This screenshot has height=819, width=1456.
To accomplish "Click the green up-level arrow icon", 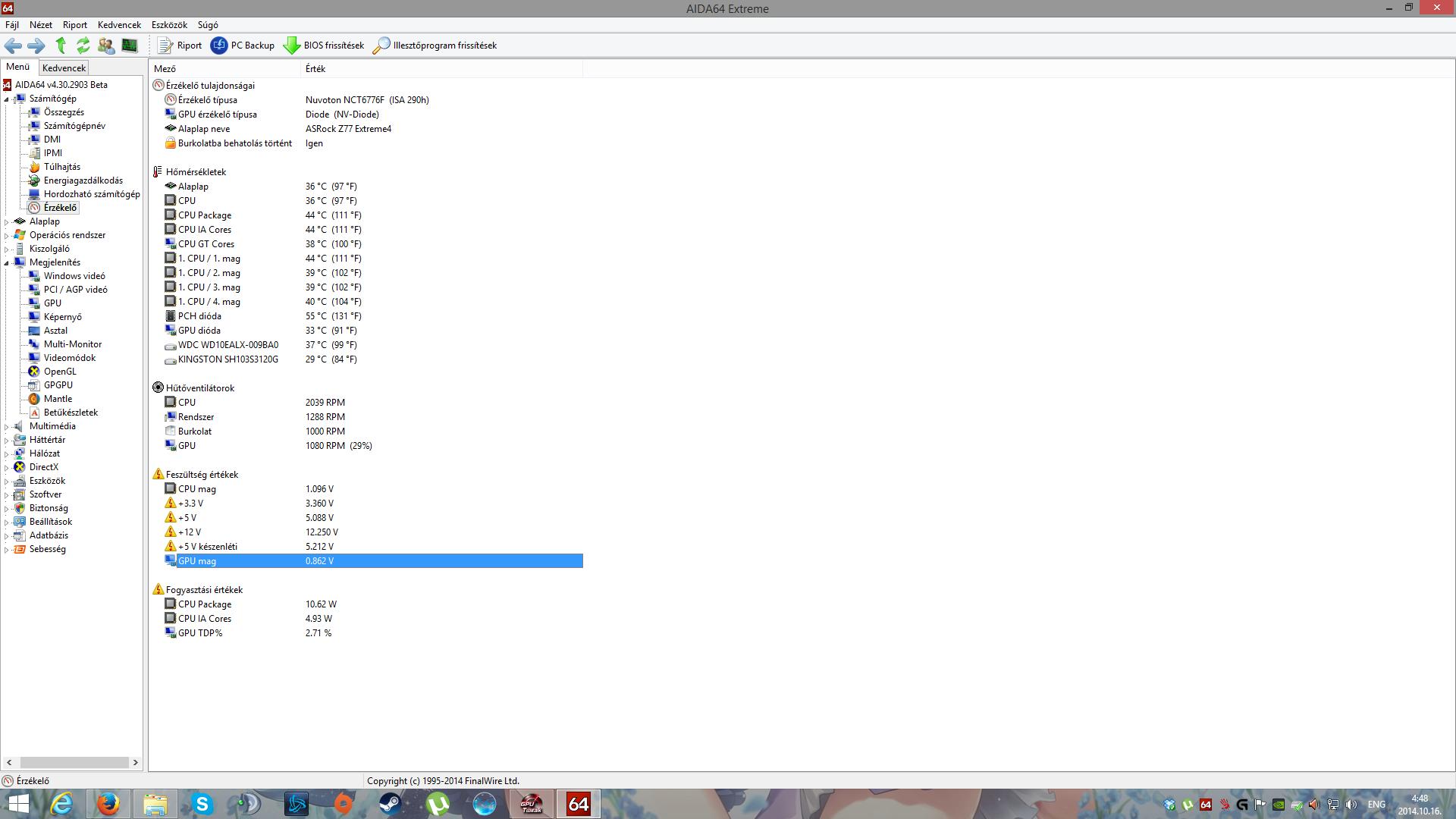I will tap(61, 45).
